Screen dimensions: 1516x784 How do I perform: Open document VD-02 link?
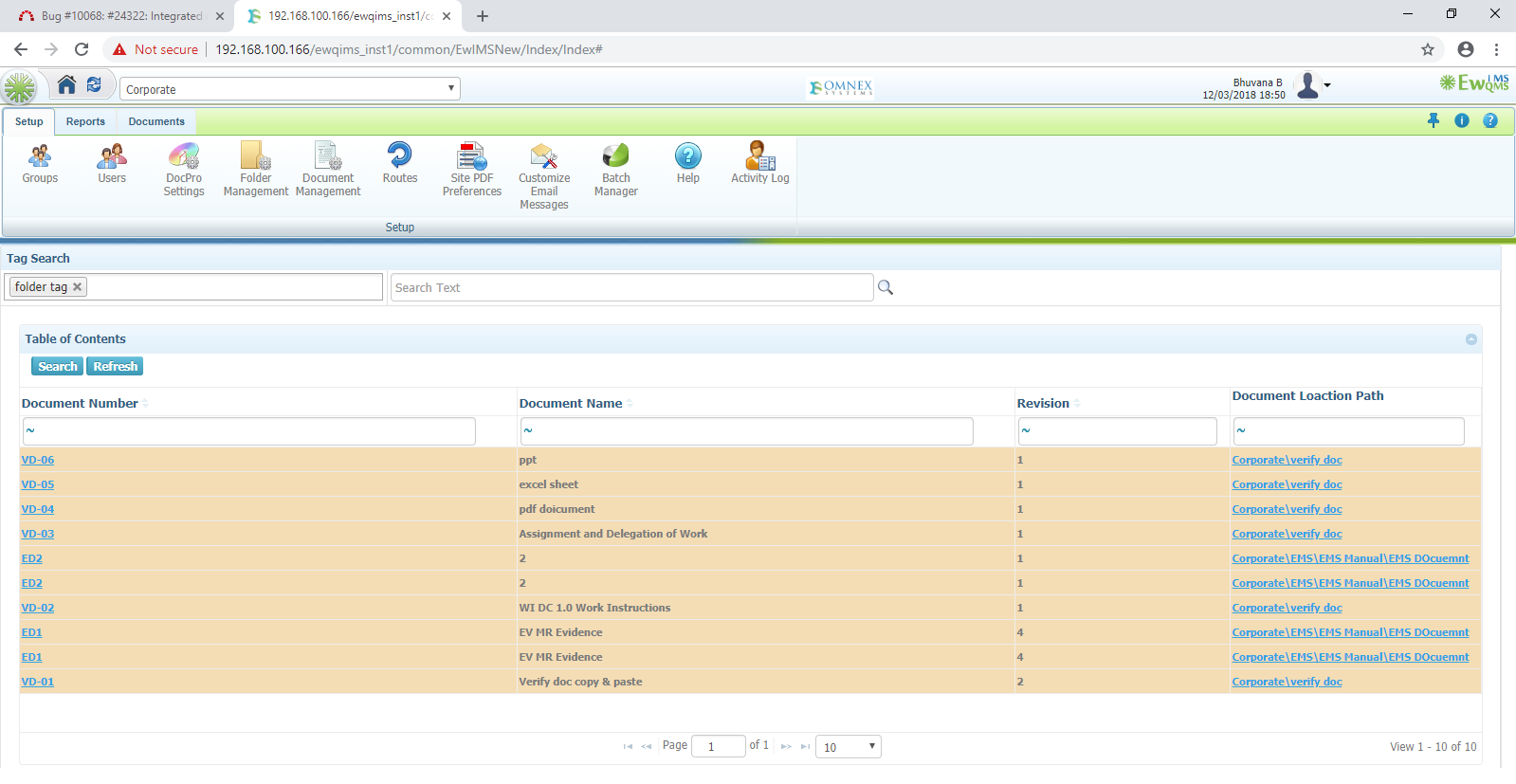pos(38,608)
